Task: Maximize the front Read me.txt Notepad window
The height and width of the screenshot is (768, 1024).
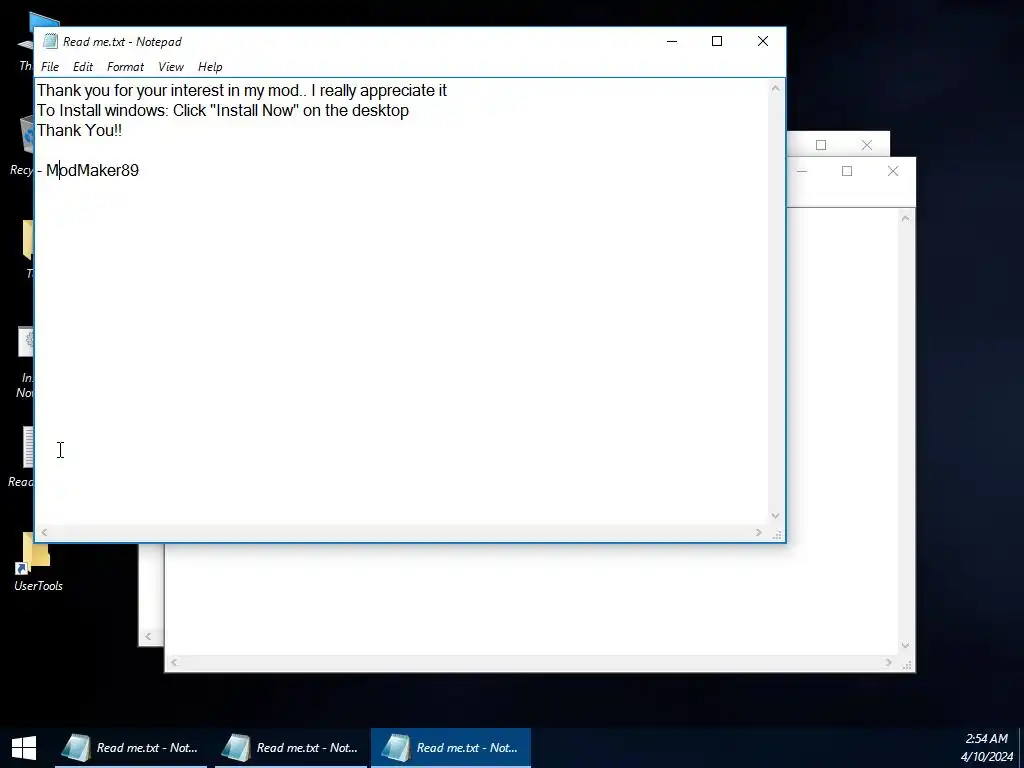Action: pyautogui.click(x=716, y=41)
